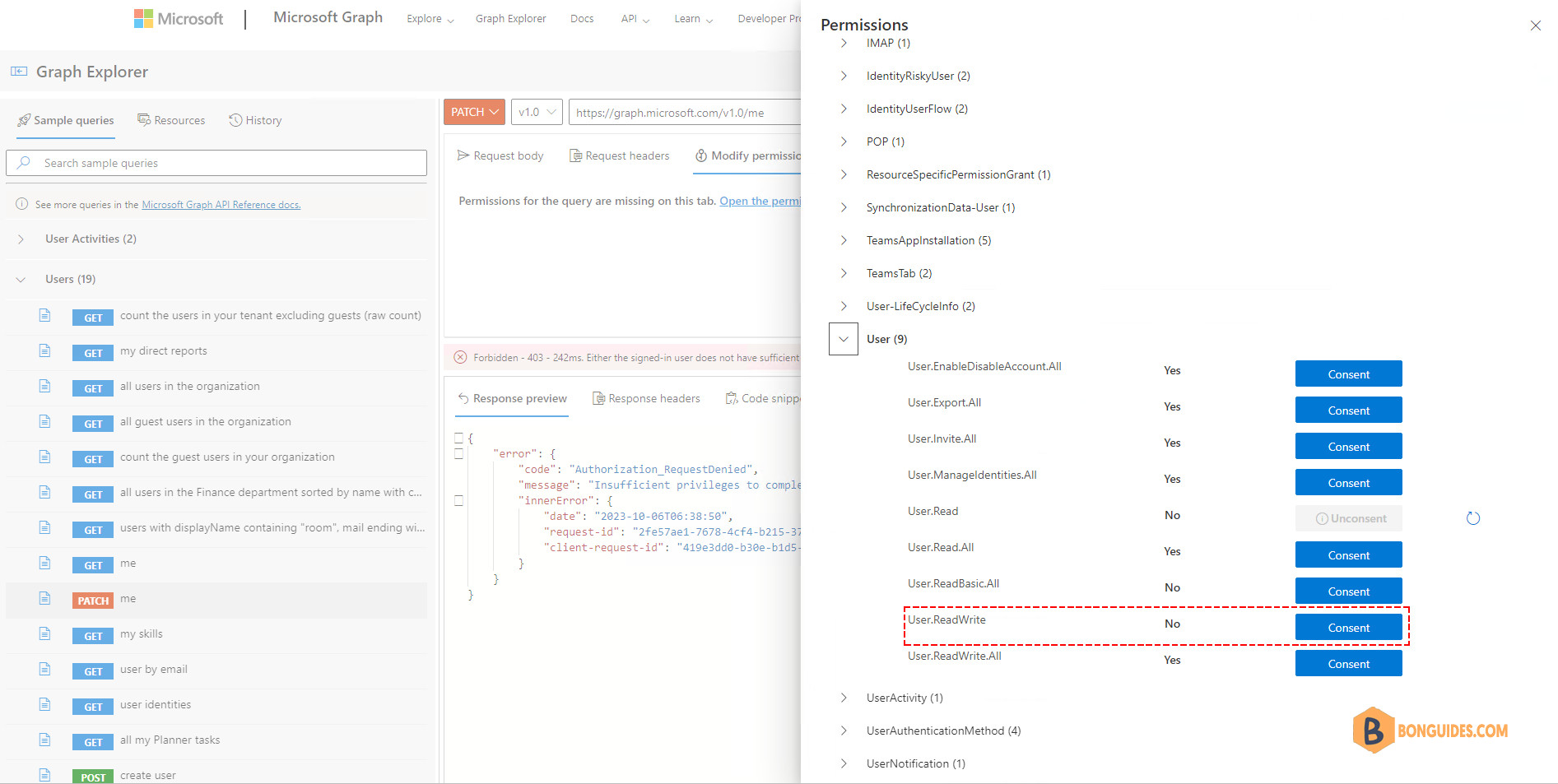The image size is (1558, 784).
Task: Open the Explore menu
Action: coord(430,19)
